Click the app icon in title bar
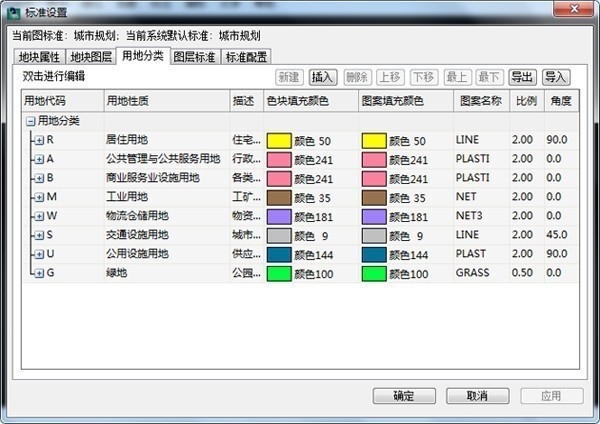600x424 pixels. pos(14,13)
